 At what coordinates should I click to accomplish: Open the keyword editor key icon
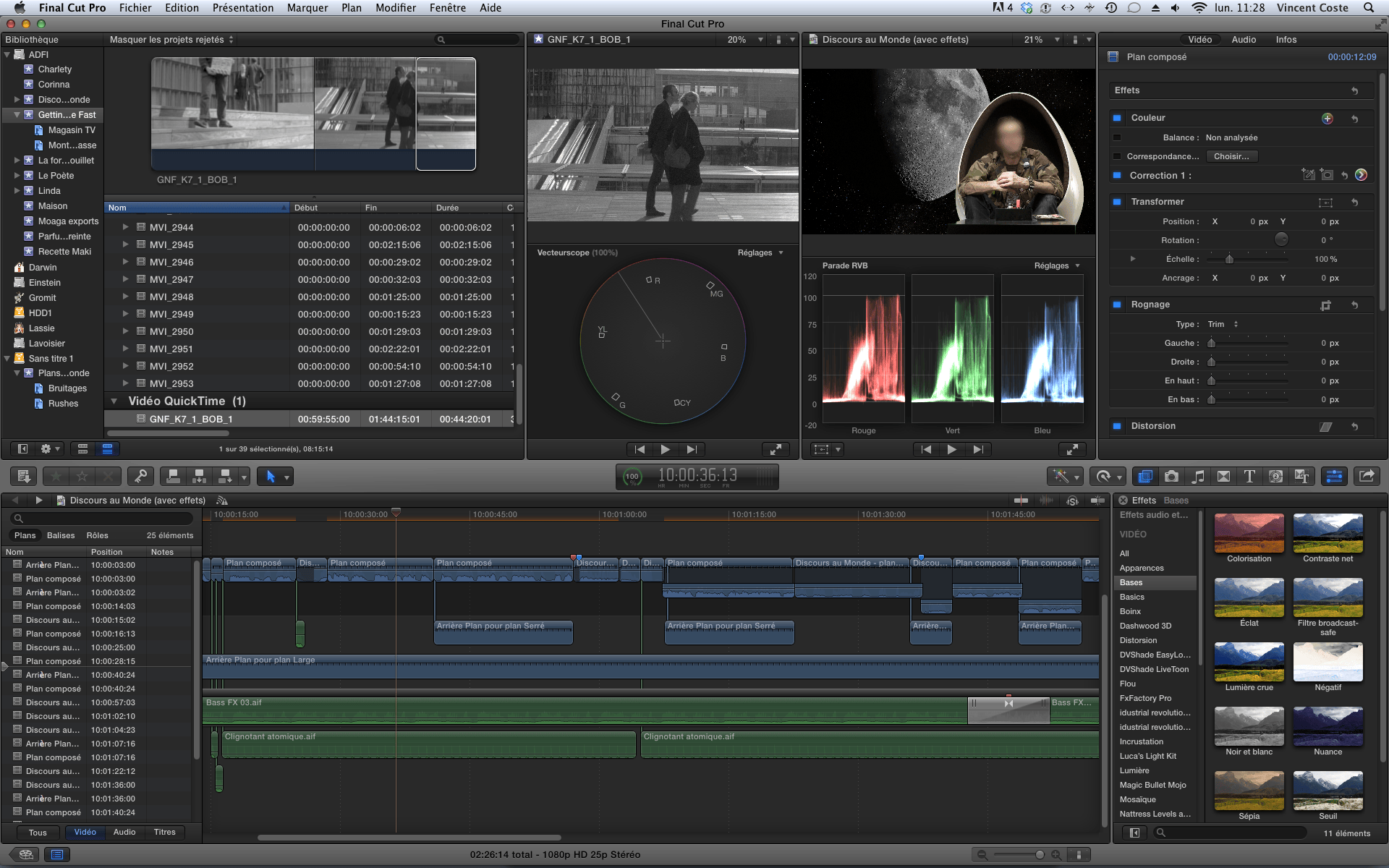tap(141, 476)
